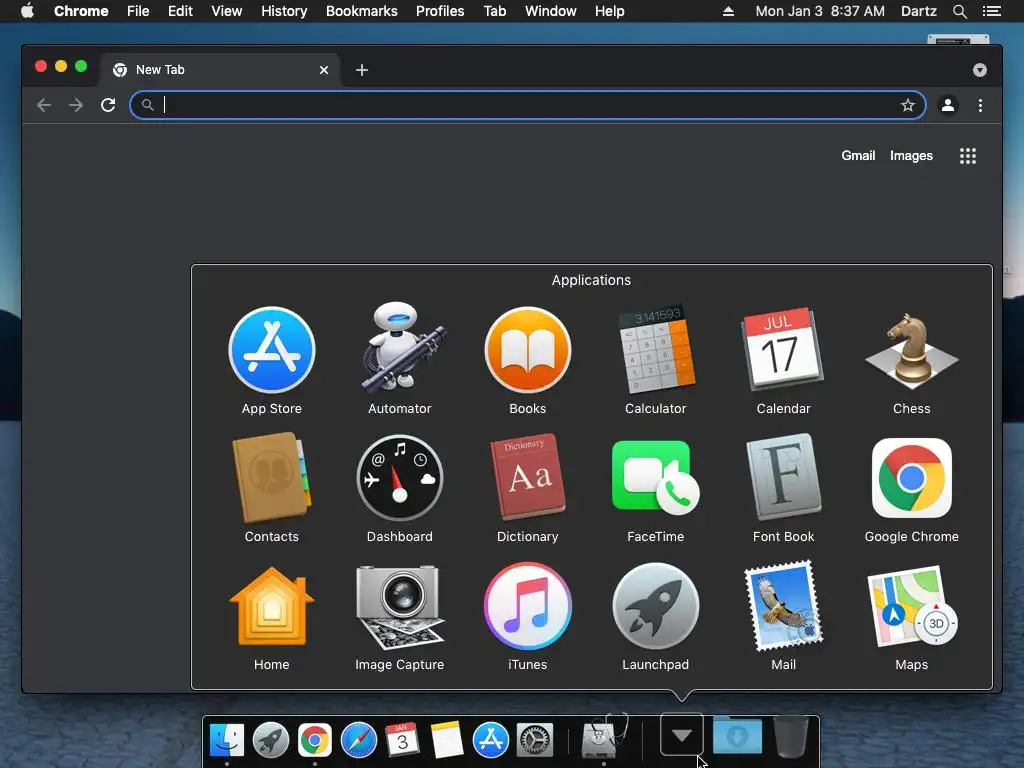This screenshot has width=1024, height=768.
Task: Open the Window menu
Action: point(551,11)
